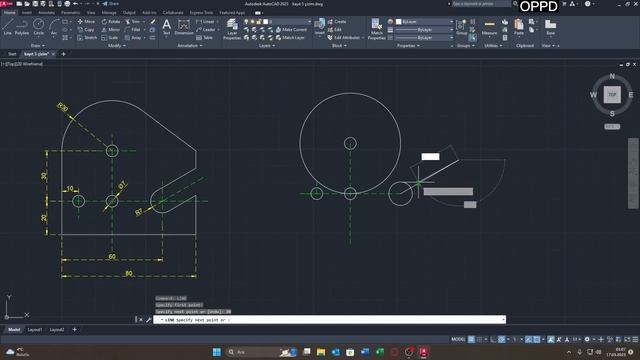Open Layer Properties
The width and height of the screenshot is (640, 360).
(x=232, y=29)
